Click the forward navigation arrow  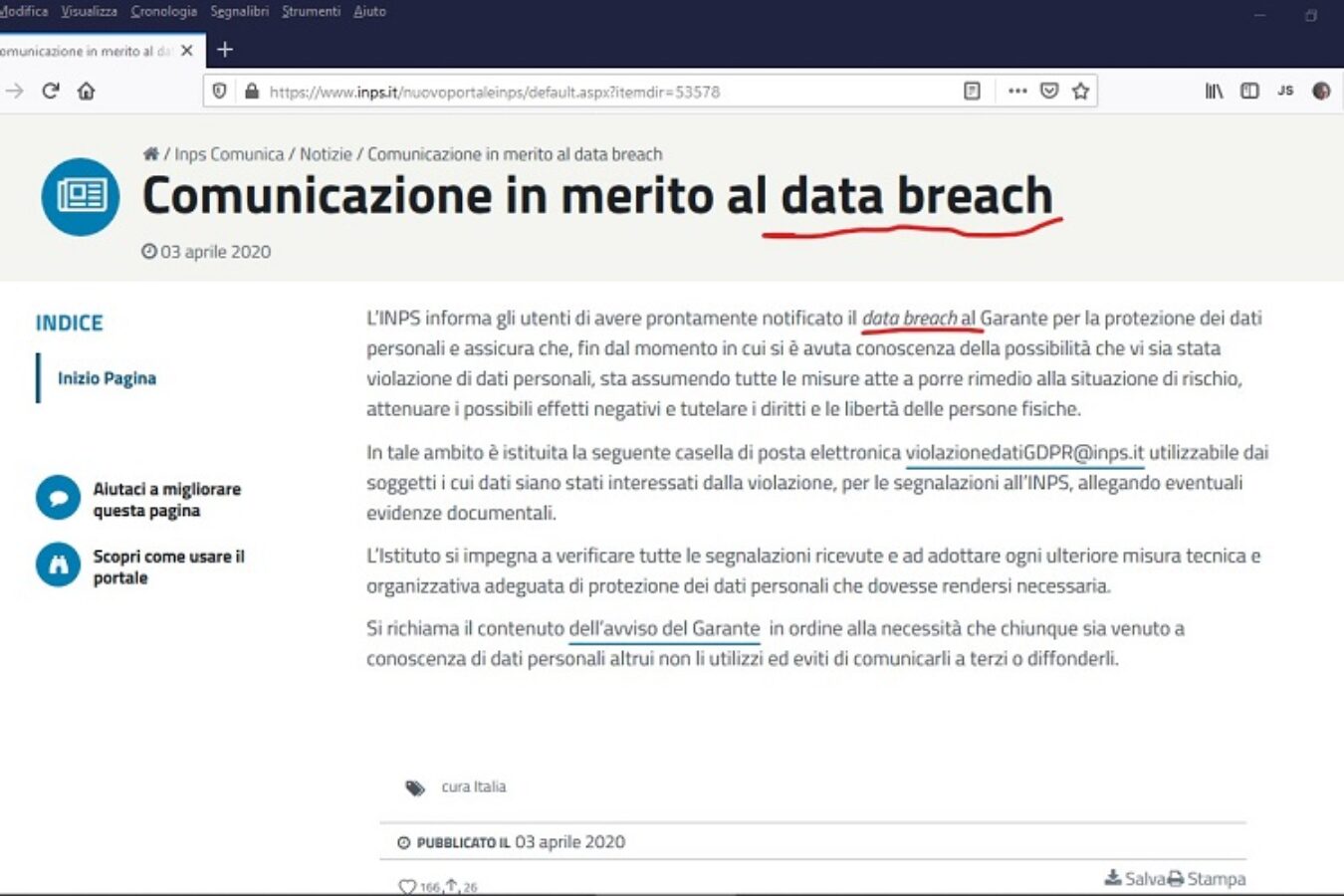14,91
